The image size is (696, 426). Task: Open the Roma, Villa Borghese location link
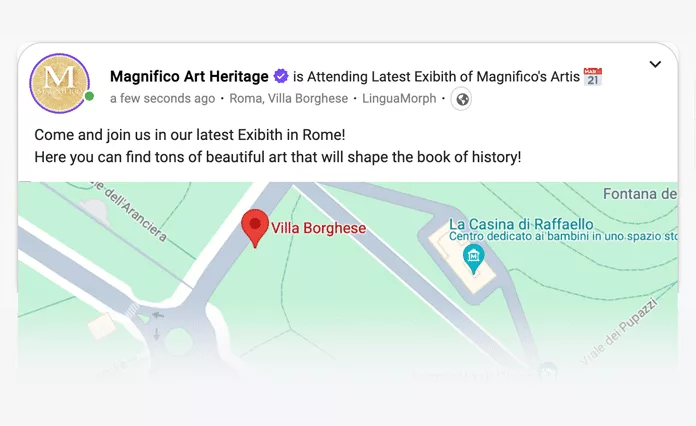(289, 99)
